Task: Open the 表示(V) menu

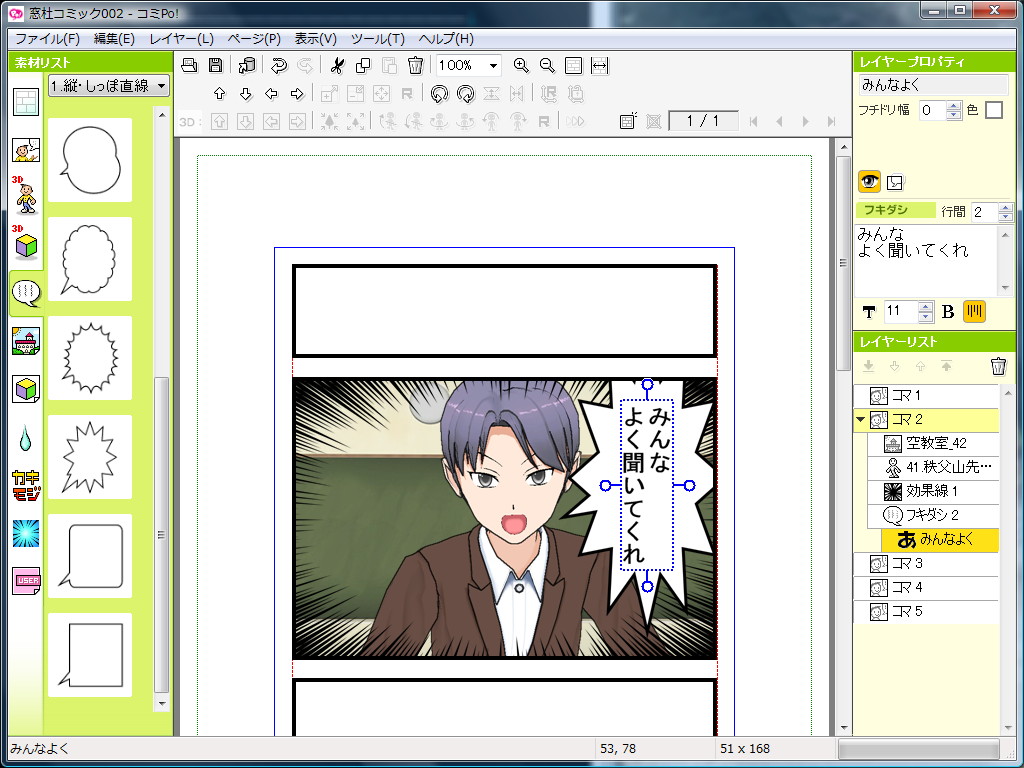Action: click(315, 39)
